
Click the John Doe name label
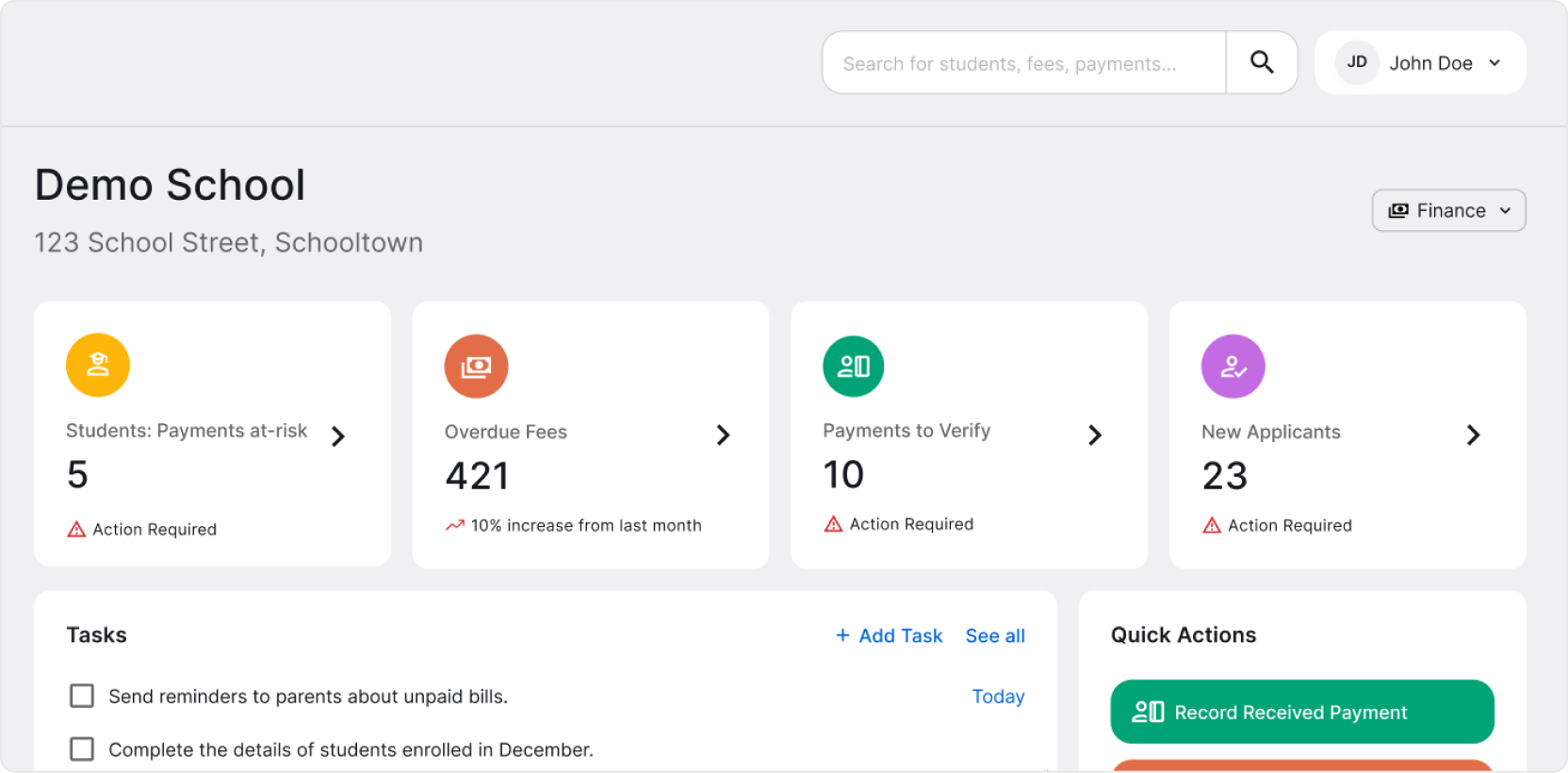click(1430, 63)
